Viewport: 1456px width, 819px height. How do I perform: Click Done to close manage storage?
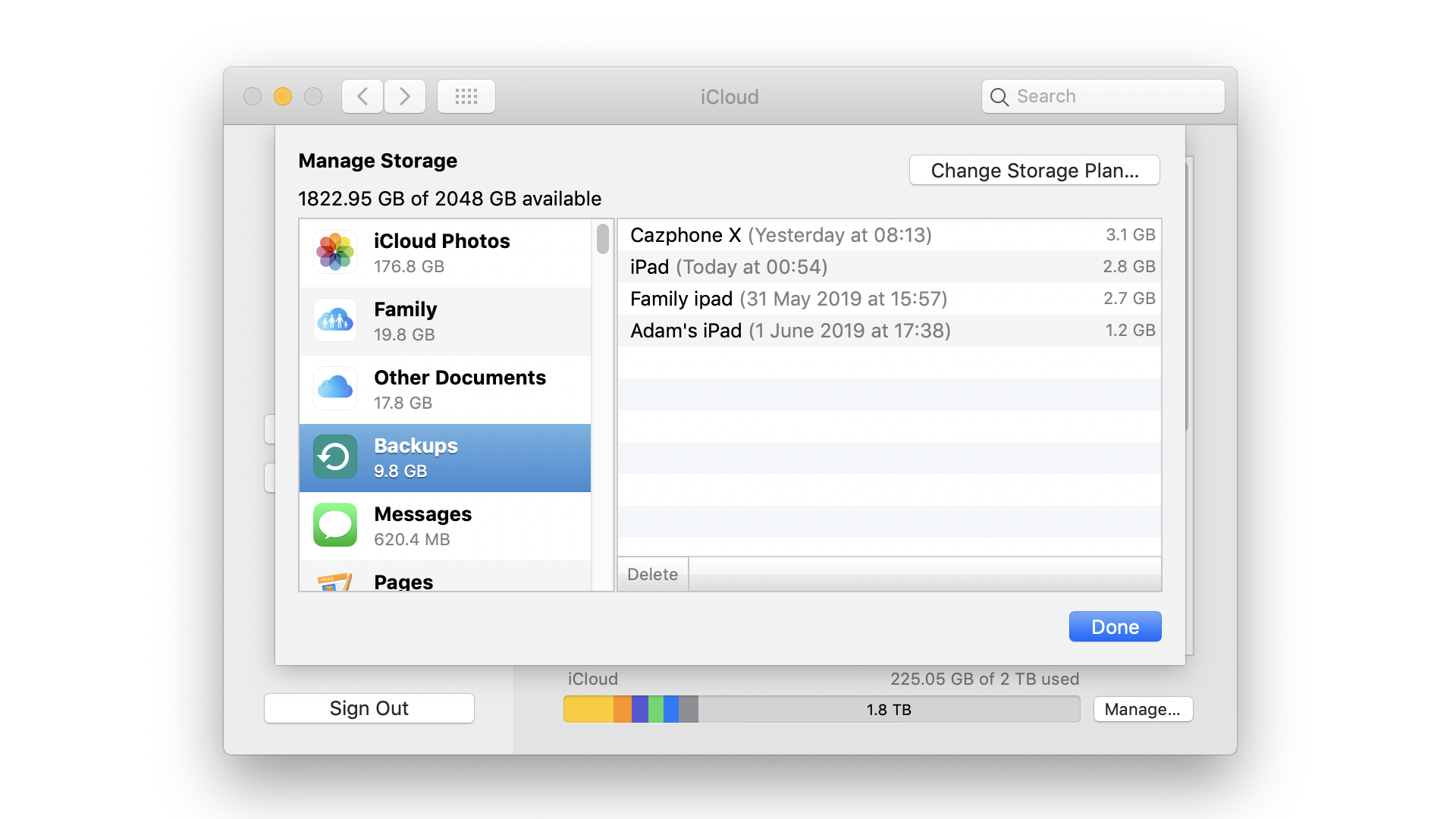(x=1114, y=627)
